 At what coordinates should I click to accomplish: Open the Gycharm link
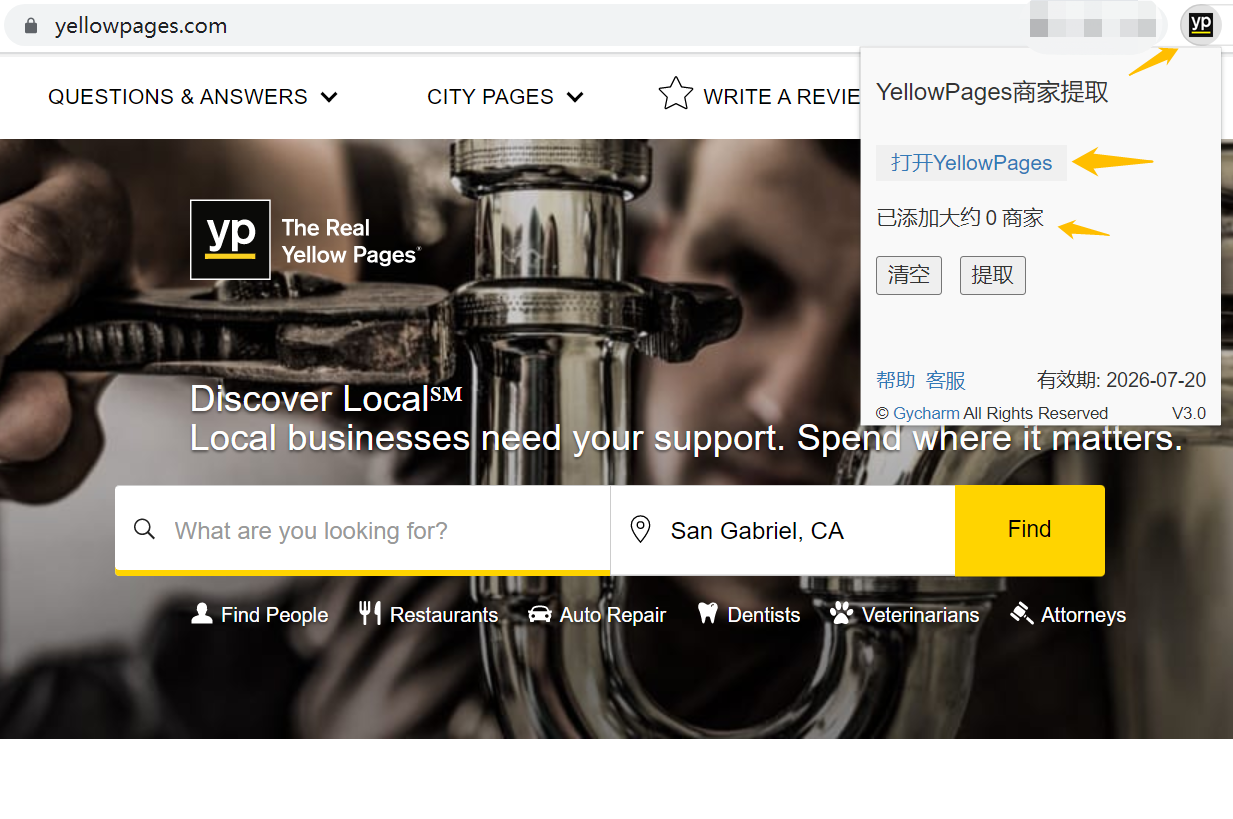tap(926, 413)
